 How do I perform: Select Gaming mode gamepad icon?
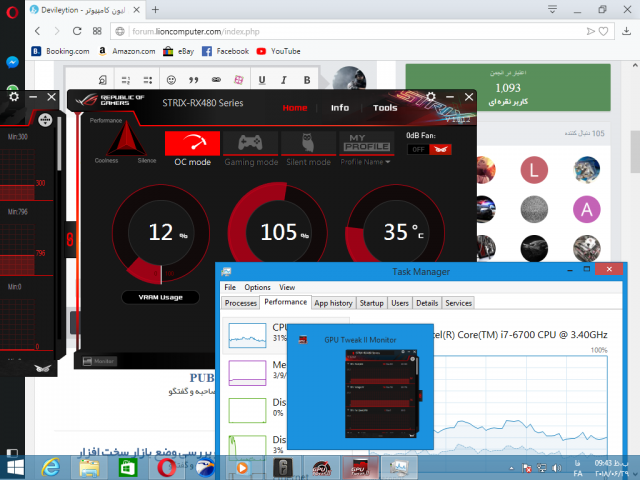tap(251, 144)
